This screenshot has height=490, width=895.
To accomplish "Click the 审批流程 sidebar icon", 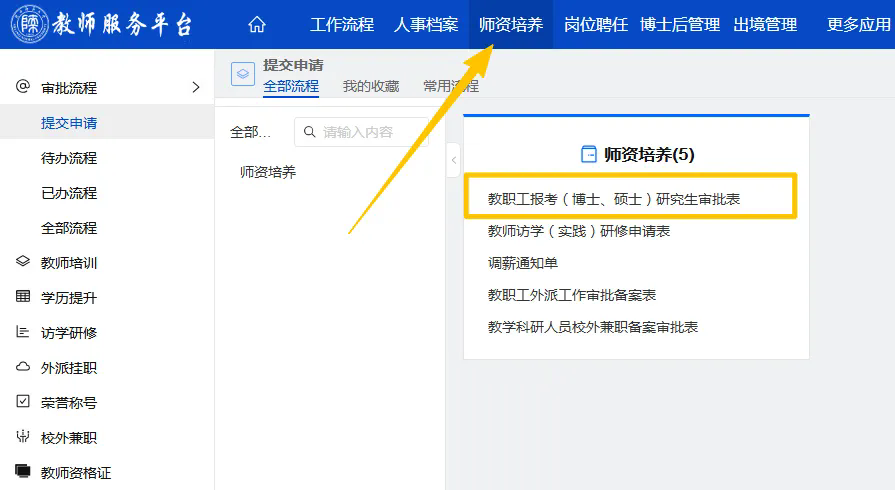I will [x=23, y=87].
